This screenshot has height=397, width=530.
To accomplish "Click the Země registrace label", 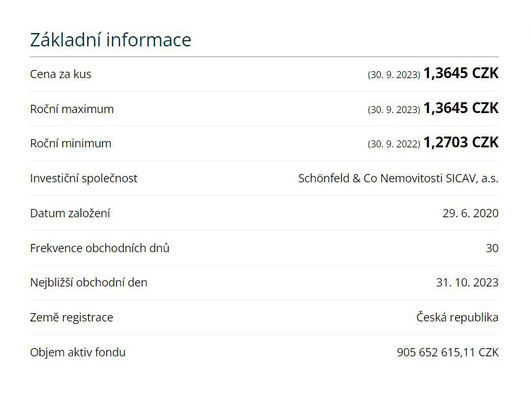I will tap(71, 318).
